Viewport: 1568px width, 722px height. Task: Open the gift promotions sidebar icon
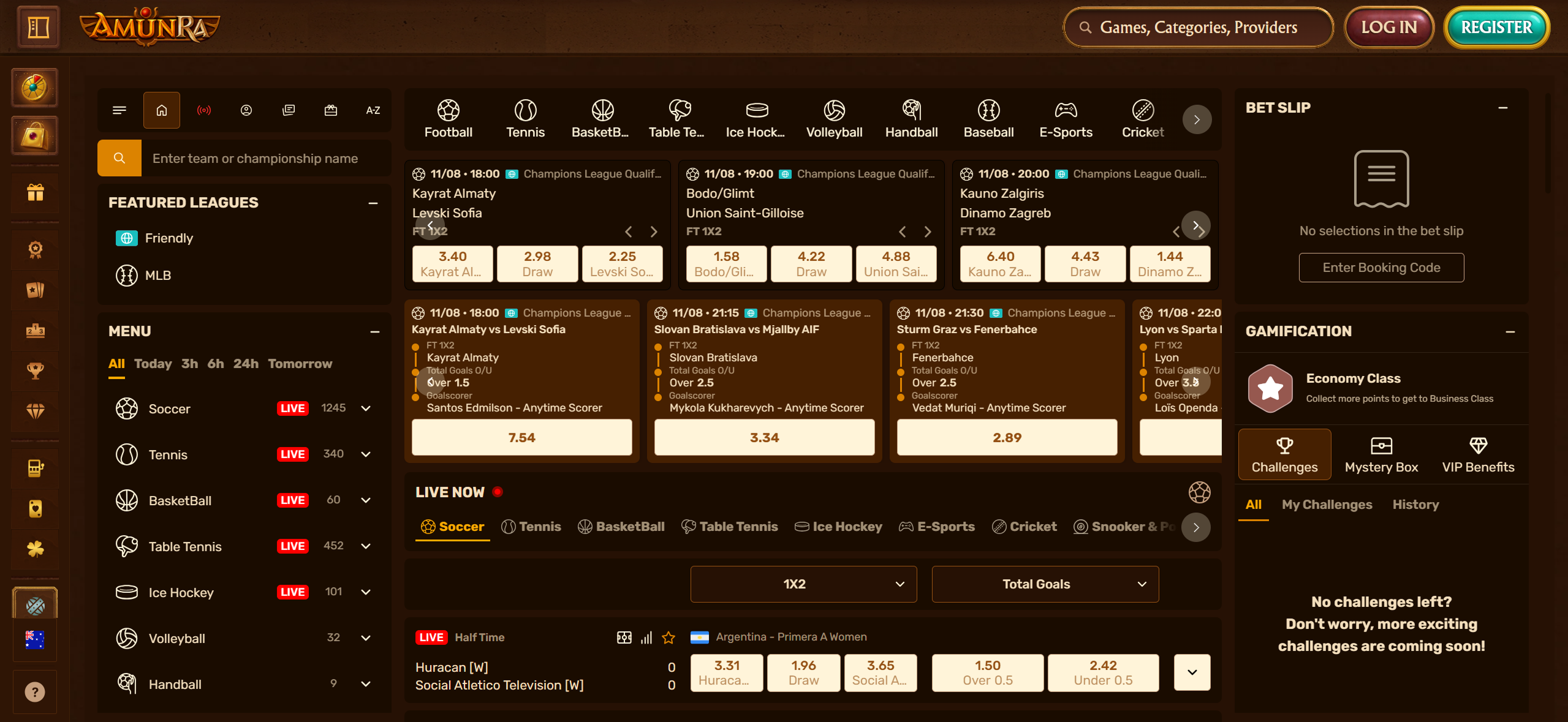click(35, 192)
